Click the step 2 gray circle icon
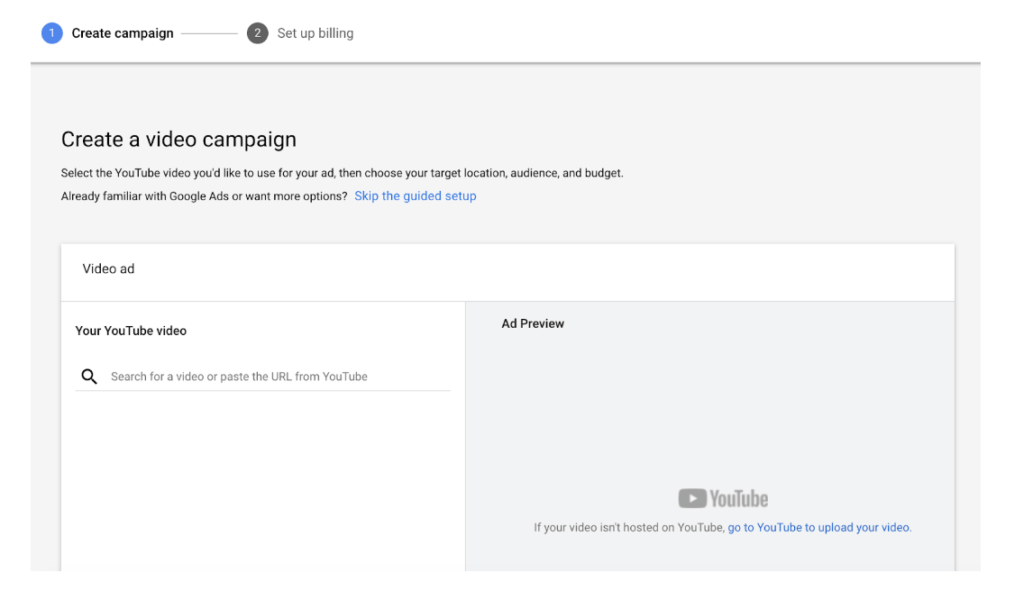 pyautogui.click(x=257, y=33)
